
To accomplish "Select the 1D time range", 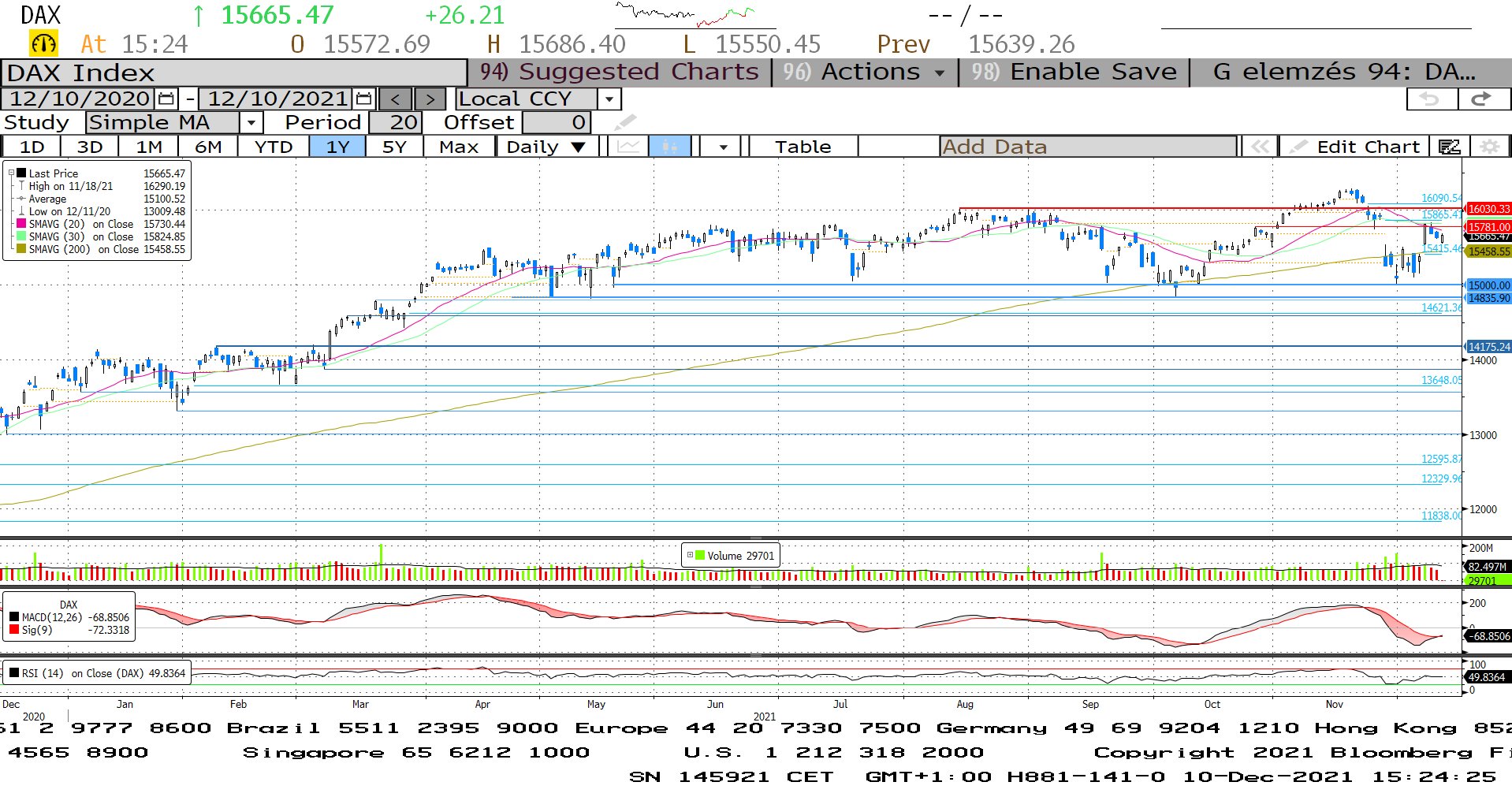I will 32,147.
